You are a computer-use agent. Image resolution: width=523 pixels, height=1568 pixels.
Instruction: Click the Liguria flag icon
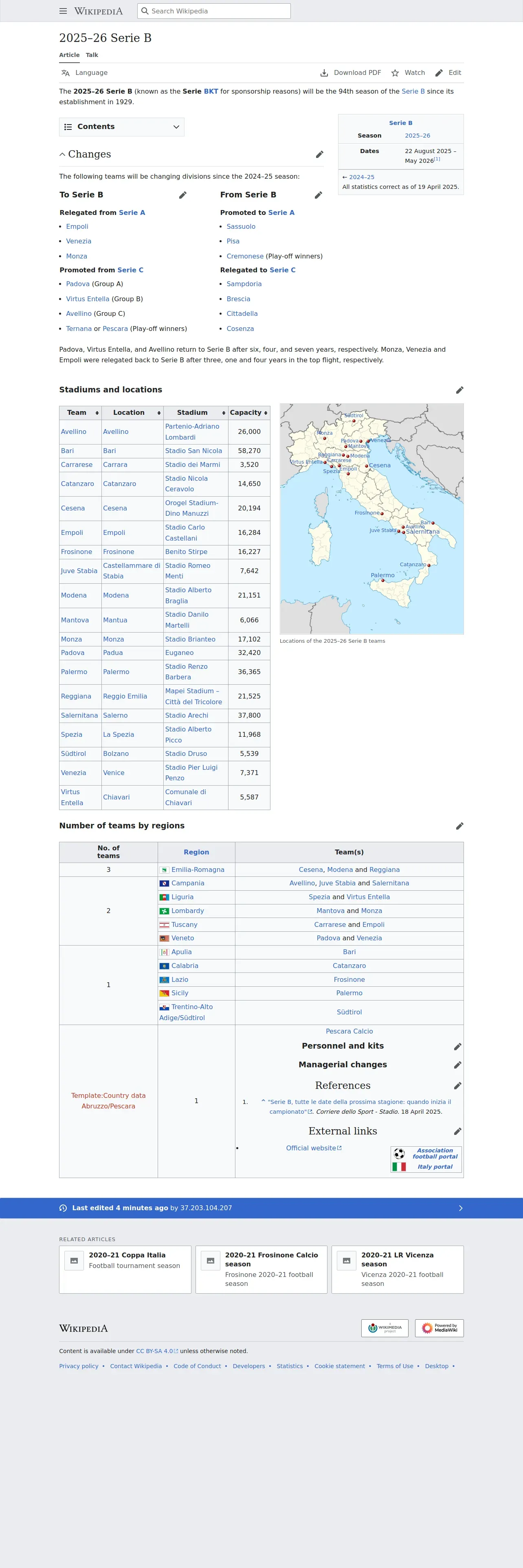pos(165,897)
